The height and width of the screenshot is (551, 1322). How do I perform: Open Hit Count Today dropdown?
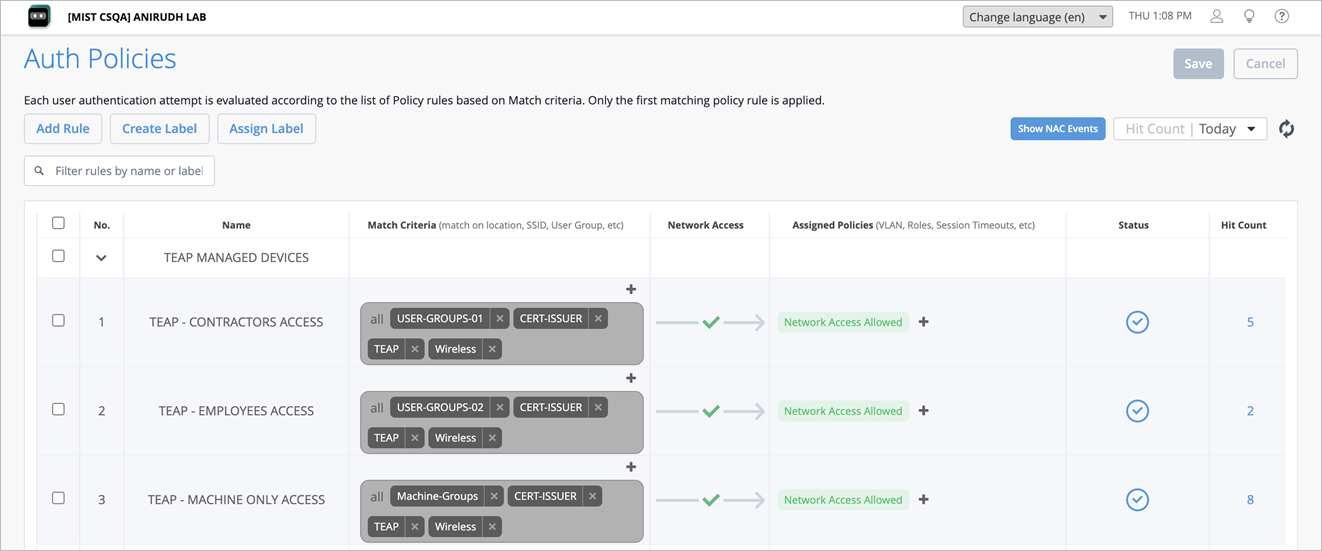click(1190, 129)
